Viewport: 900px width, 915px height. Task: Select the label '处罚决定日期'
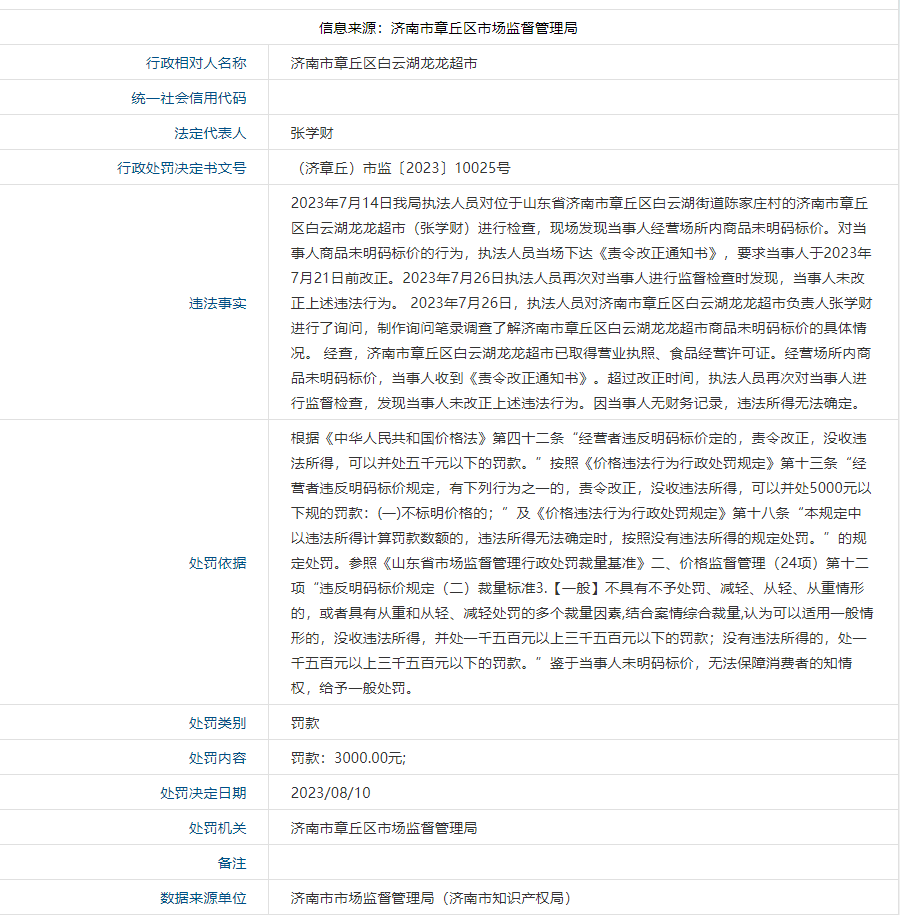203,792
